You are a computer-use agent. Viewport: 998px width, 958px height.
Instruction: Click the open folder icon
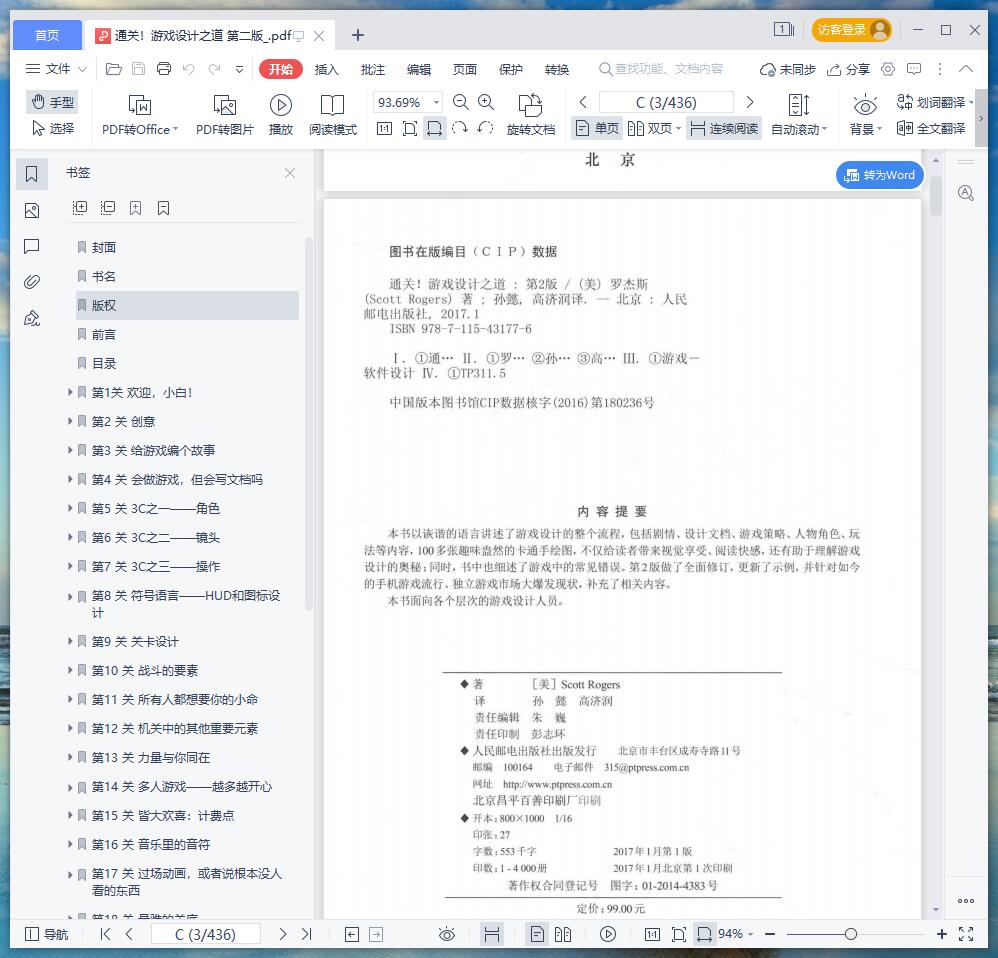coord(113,69)
